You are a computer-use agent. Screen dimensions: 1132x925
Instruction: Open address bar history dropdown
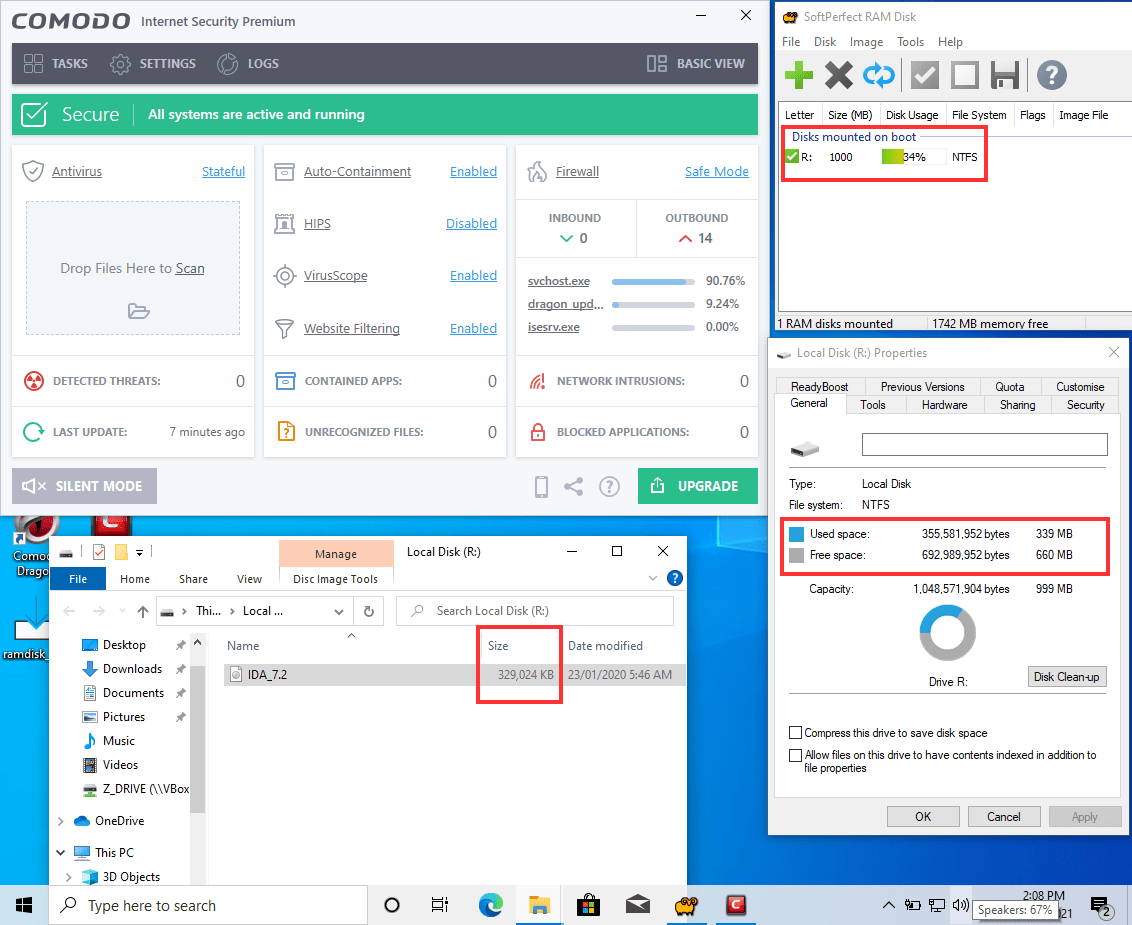coord(339,612)
